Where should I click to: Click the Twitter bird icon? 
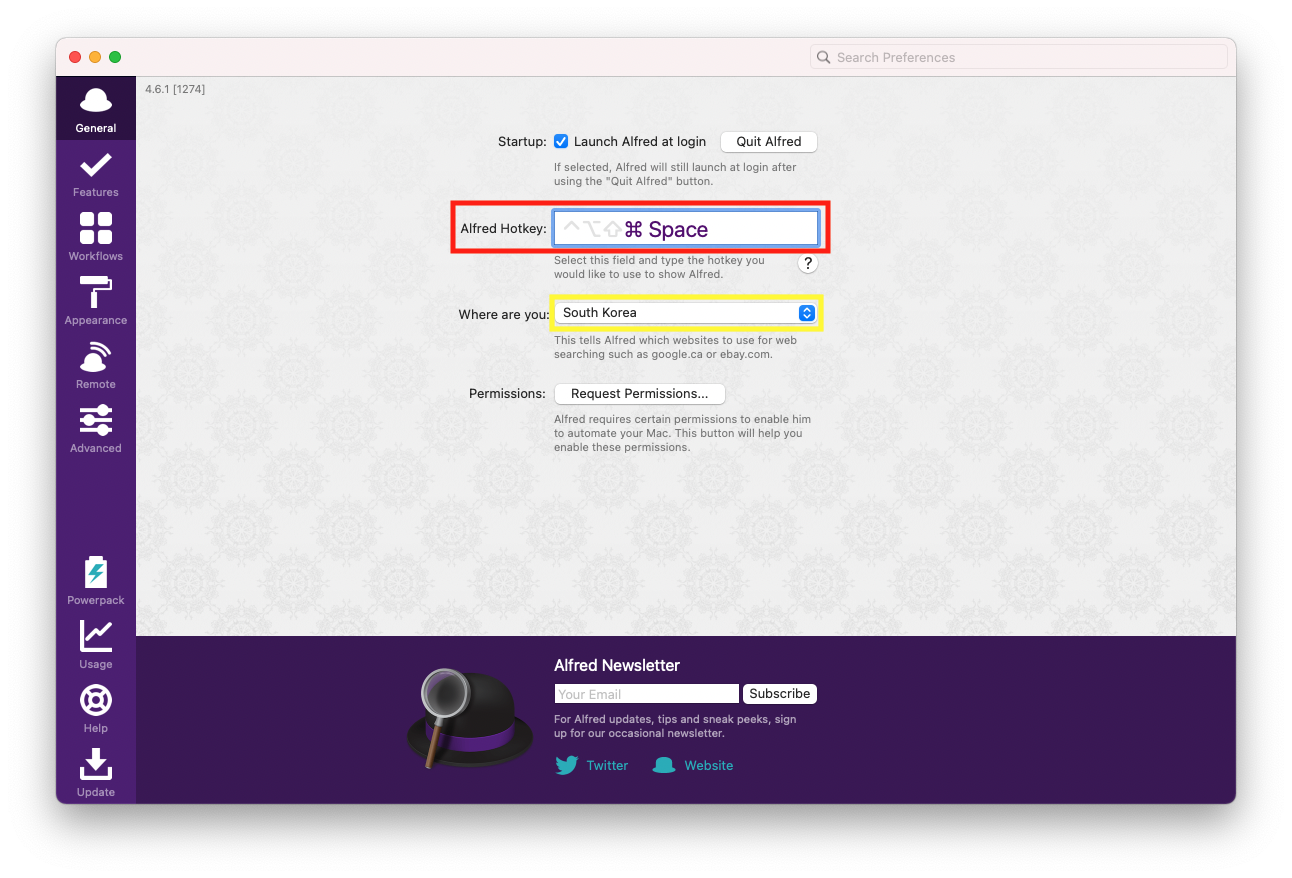point(567,765)
